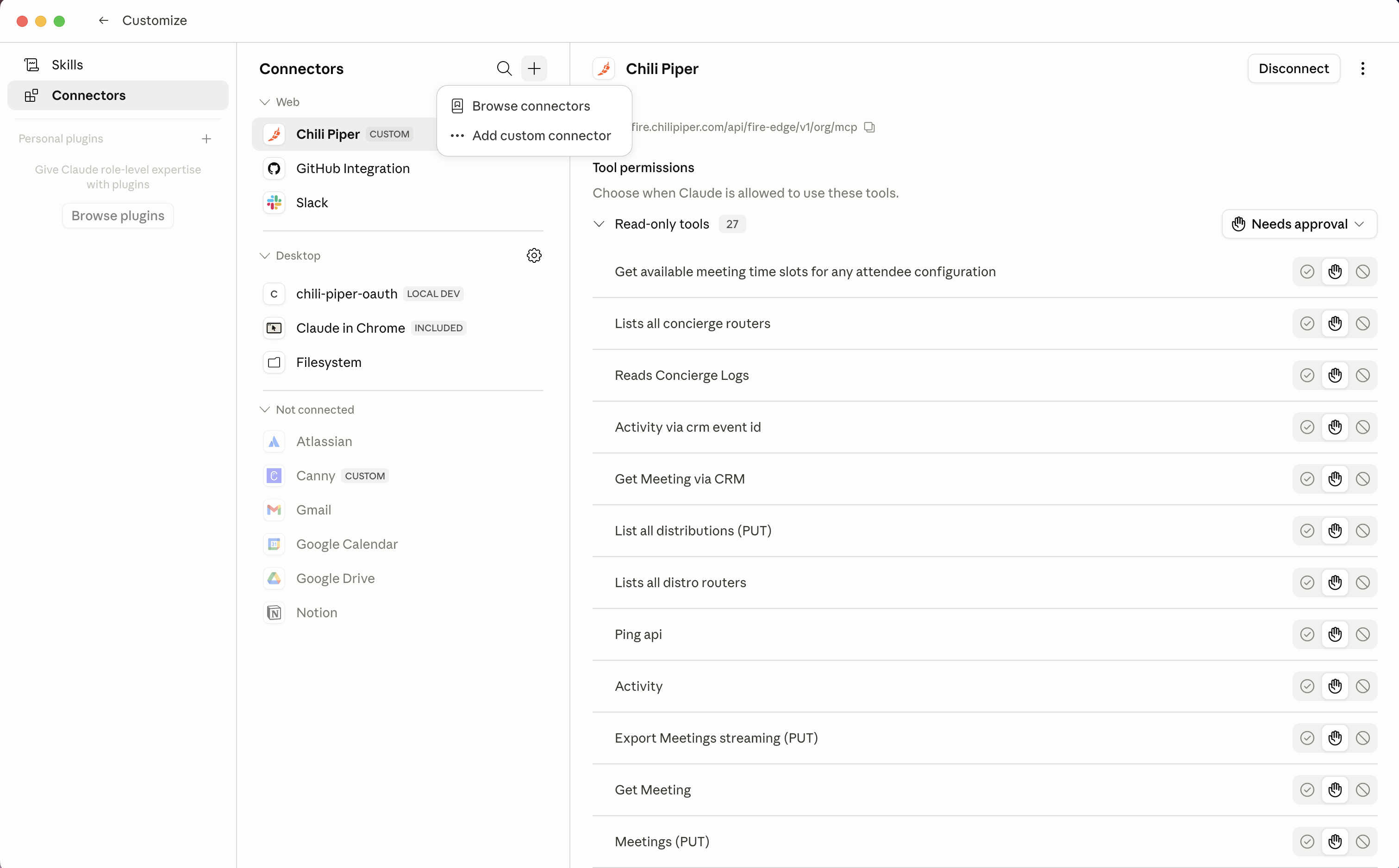Open the connector search magnifier icon

tap(504, 68)
